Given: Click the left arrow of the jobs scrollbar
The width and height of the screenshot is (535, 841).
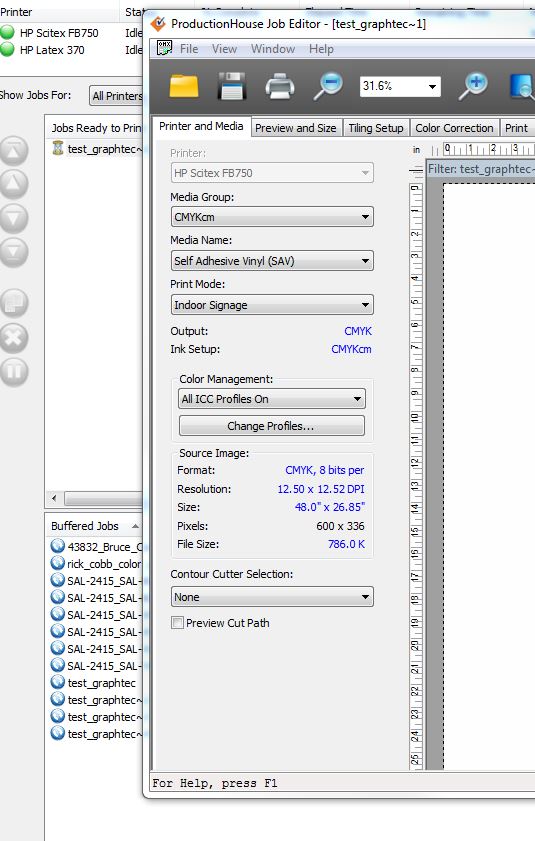Looking at the screenshot, I should click(x=54, y=498).
